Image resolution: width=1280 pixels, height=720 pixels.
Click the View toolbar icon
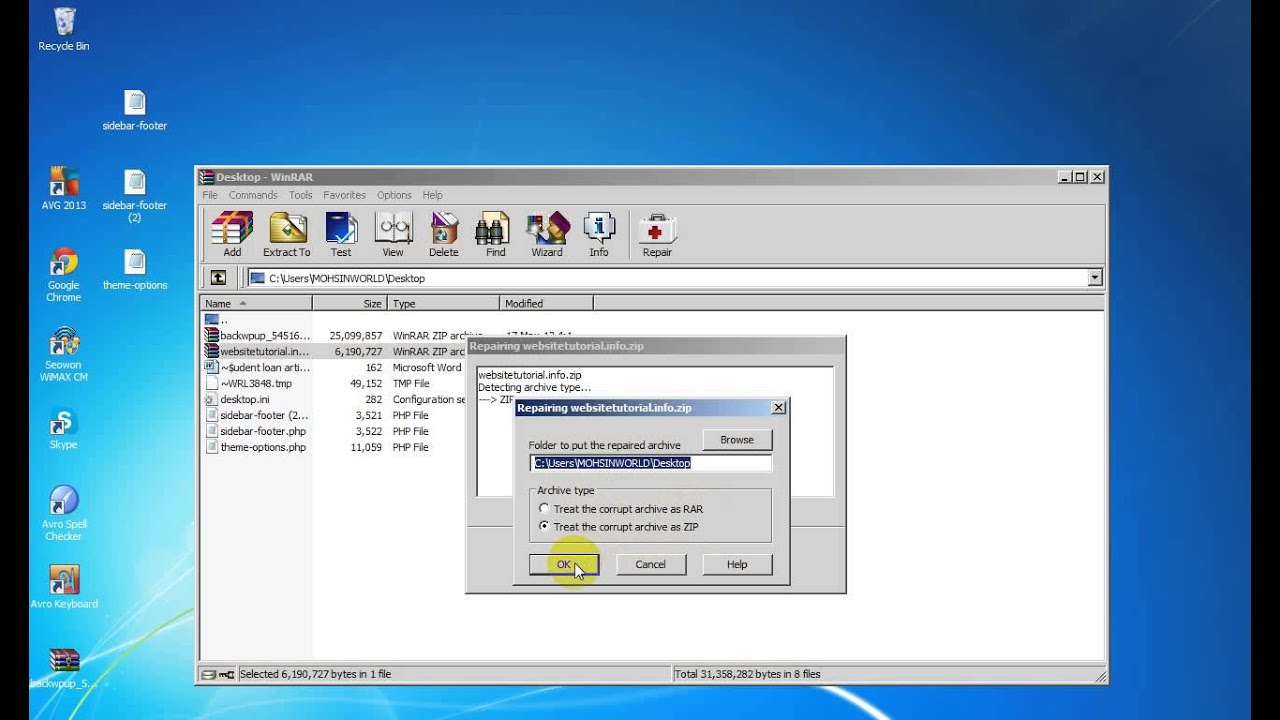[393, 235]
